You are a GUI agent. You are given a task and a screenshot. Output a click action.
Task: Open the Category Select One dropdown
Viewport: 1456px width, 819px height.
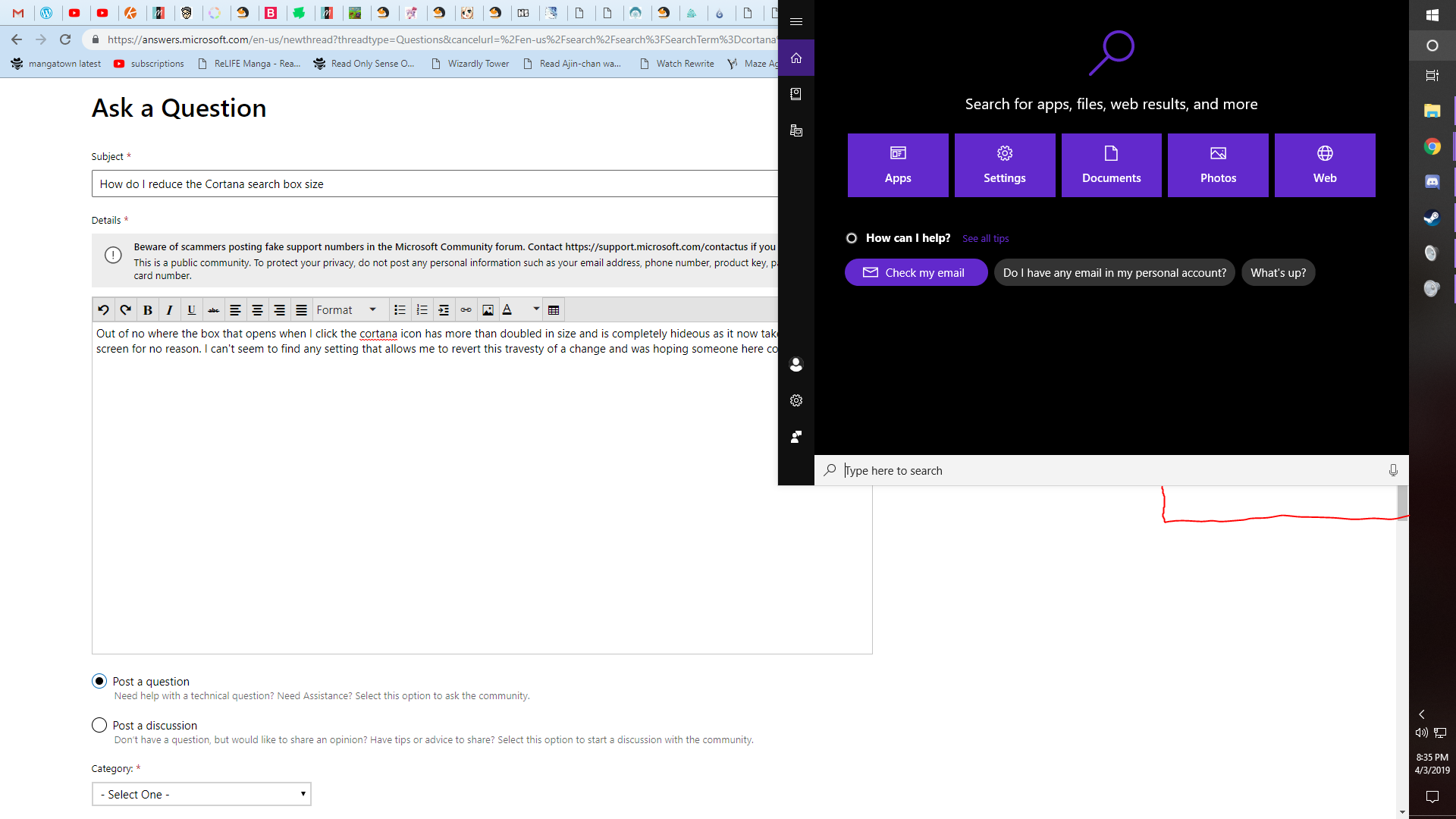(202, 794)
